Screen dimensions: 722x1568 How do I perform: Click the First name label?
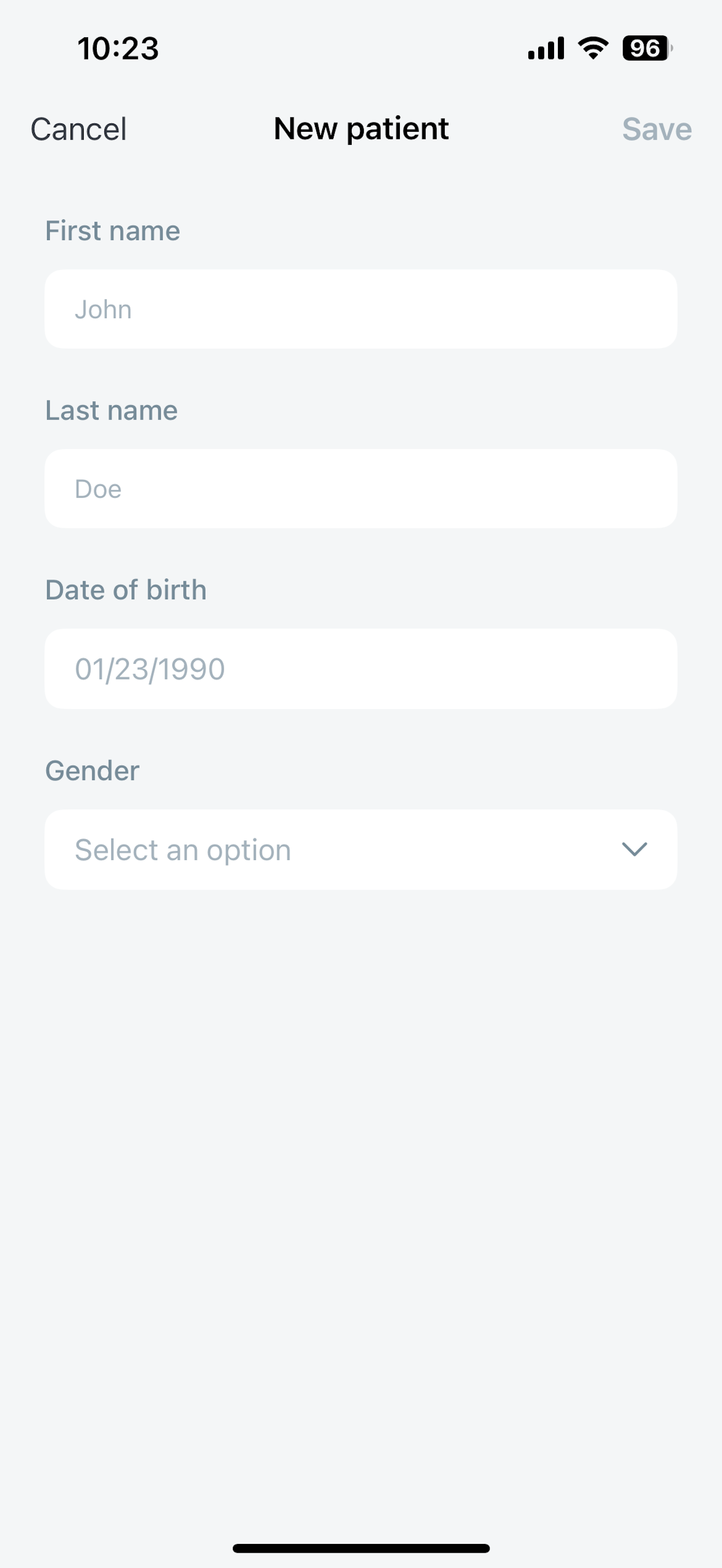coord(113,231)
